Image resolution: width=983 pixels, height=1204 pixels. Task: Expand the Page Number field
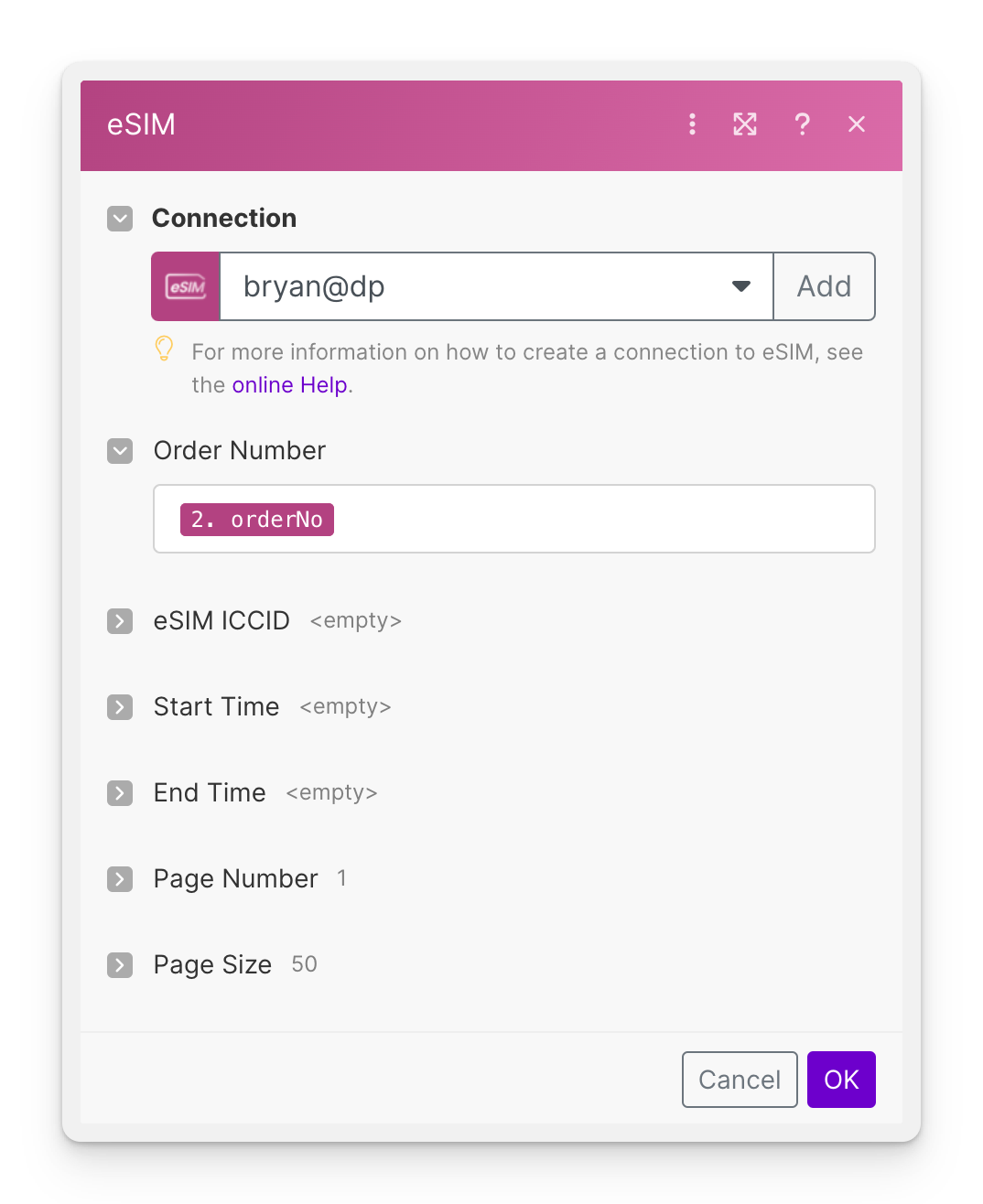click(x=120, y=879)
